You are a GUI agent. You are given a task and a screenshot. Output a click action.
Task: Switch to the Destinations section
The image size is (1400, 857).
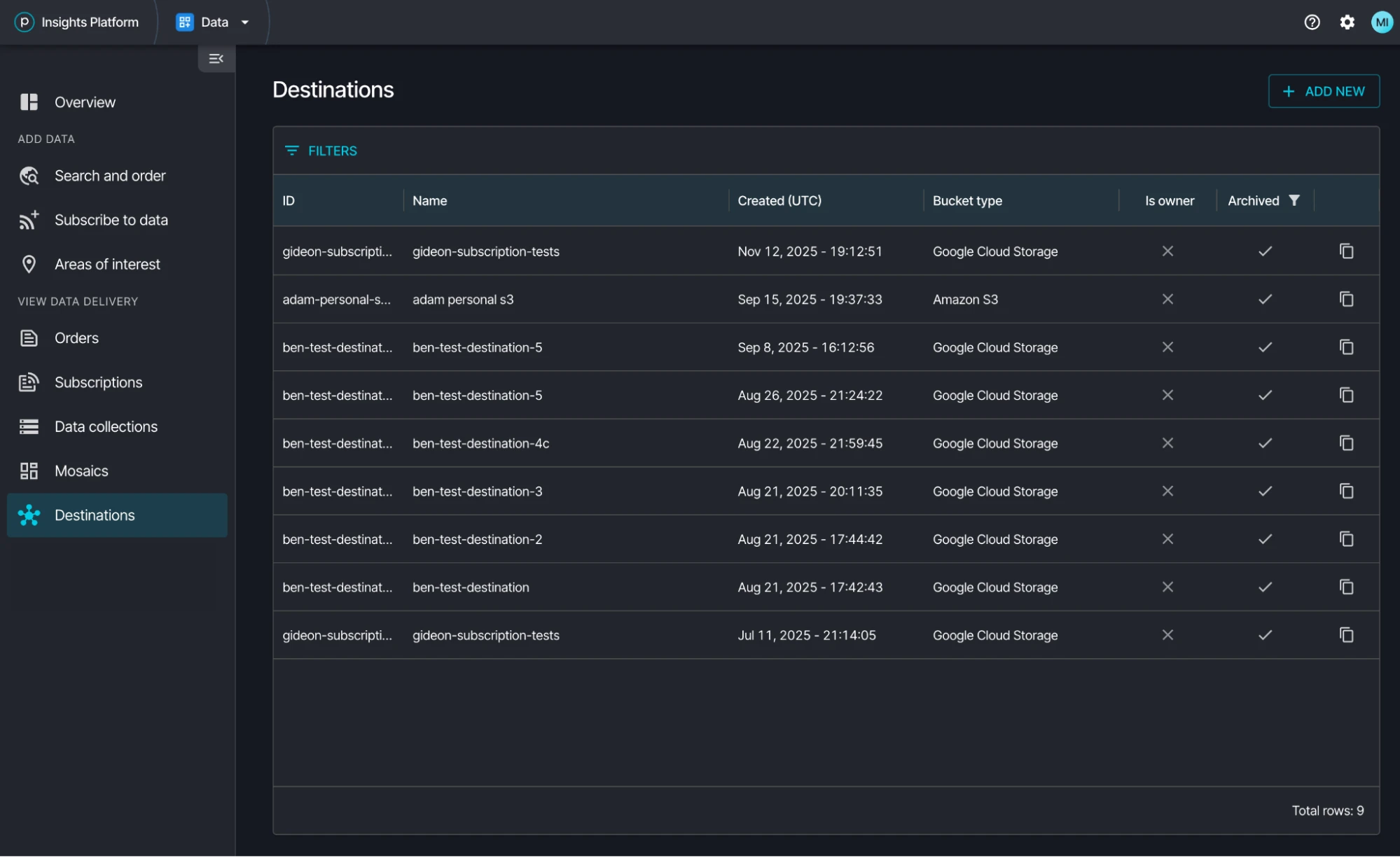pyautogui.click(x=95, y=515)
